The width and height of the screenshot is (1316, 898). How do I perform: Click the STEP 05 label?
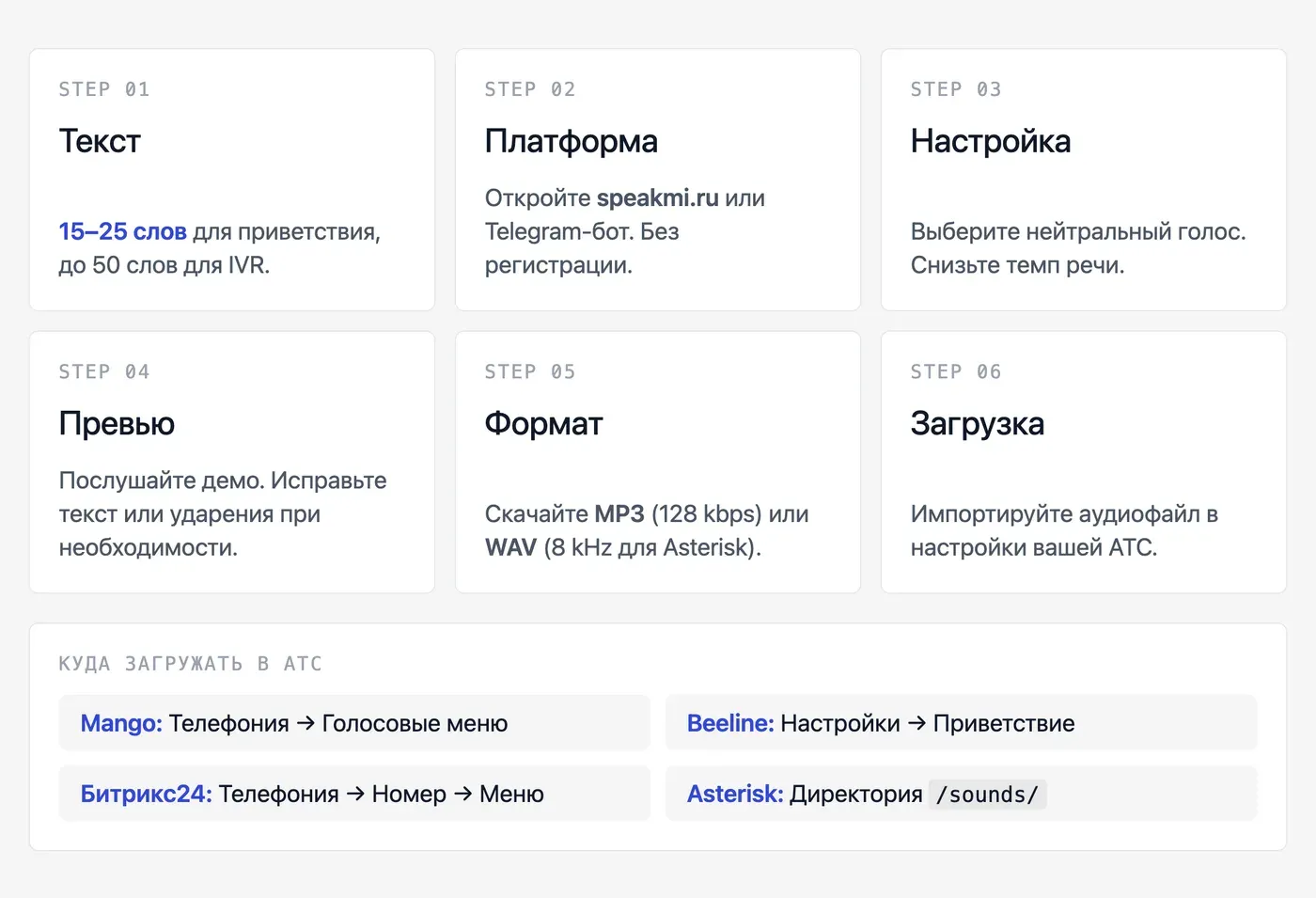(530, 371)
